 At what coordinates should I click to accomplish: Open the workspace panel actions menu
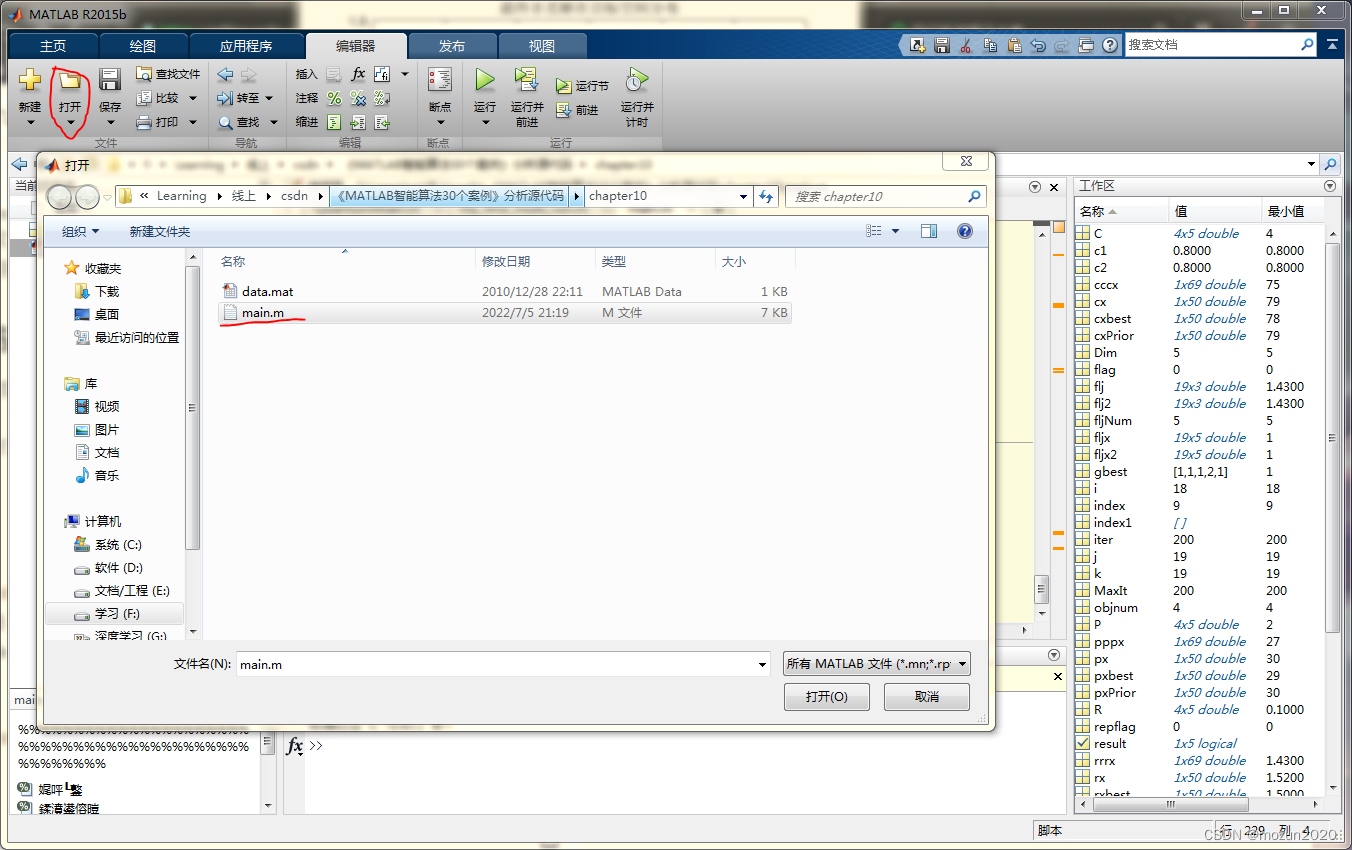(x=1329, y=186)
